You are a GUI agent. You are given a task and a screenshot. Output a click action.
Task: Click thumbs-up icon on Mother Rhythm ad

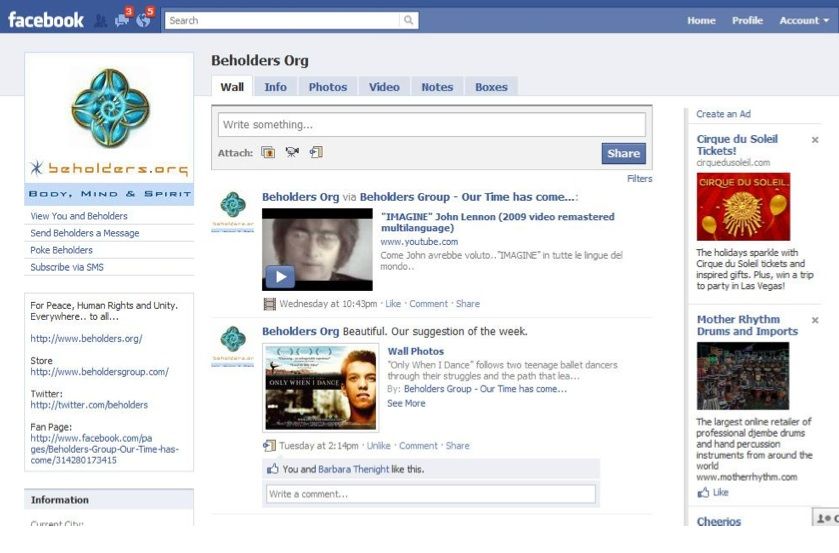tap(703, 493)
